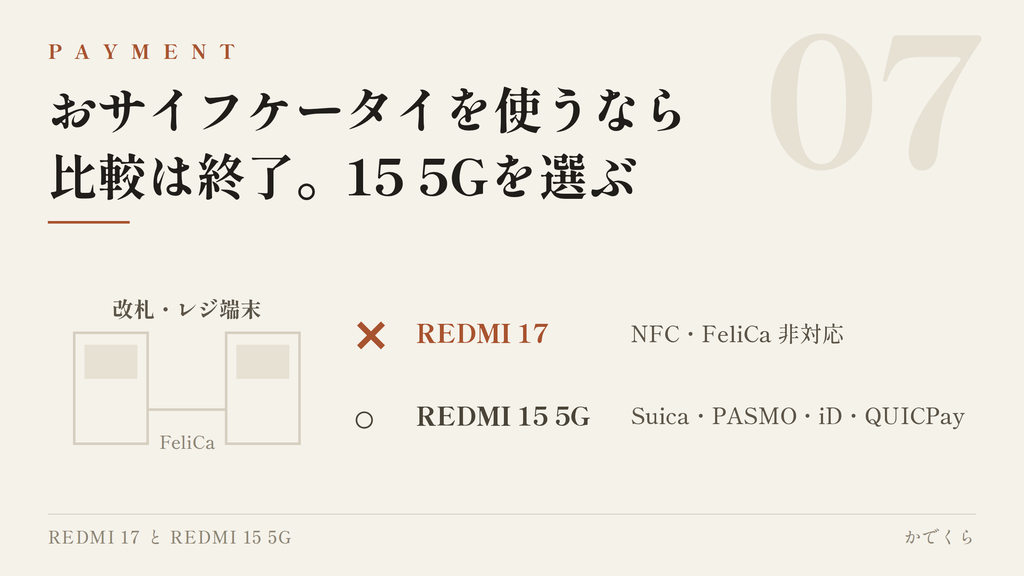Click the headline おサイフケータイを使うなら
Image resolution: width=1024 pixels, height=576 pixels.
[367, 110]
